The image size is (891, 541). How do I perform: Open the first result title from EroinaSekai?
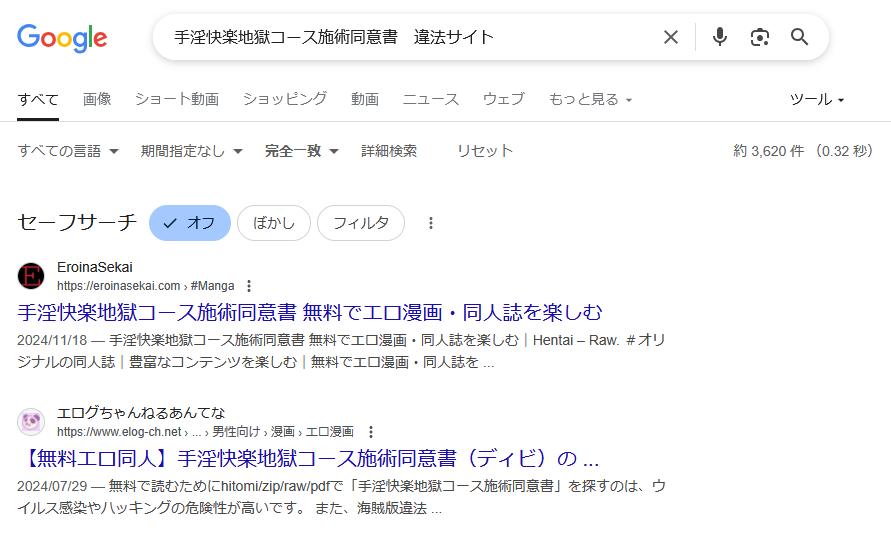[x=310, y=313]
